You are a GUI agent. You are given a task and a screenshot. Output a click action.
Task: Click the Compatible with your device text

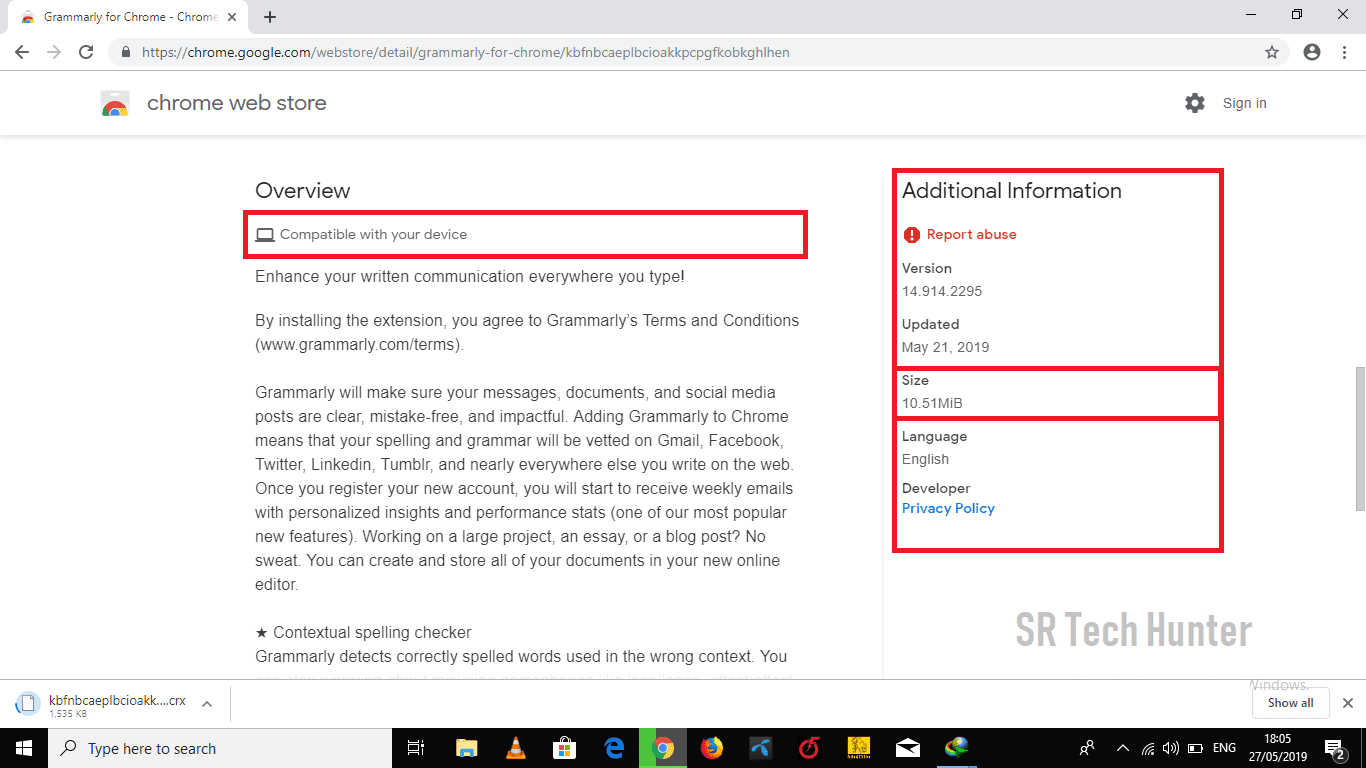pos(373,234)
